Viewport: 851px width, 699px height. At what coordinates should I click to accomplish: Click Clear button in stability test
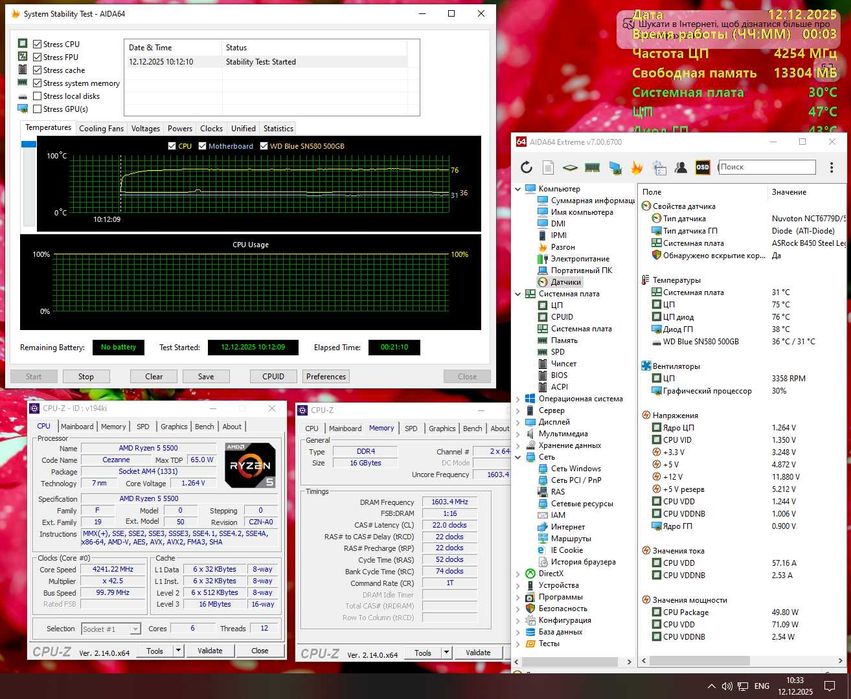click(154, 377)
